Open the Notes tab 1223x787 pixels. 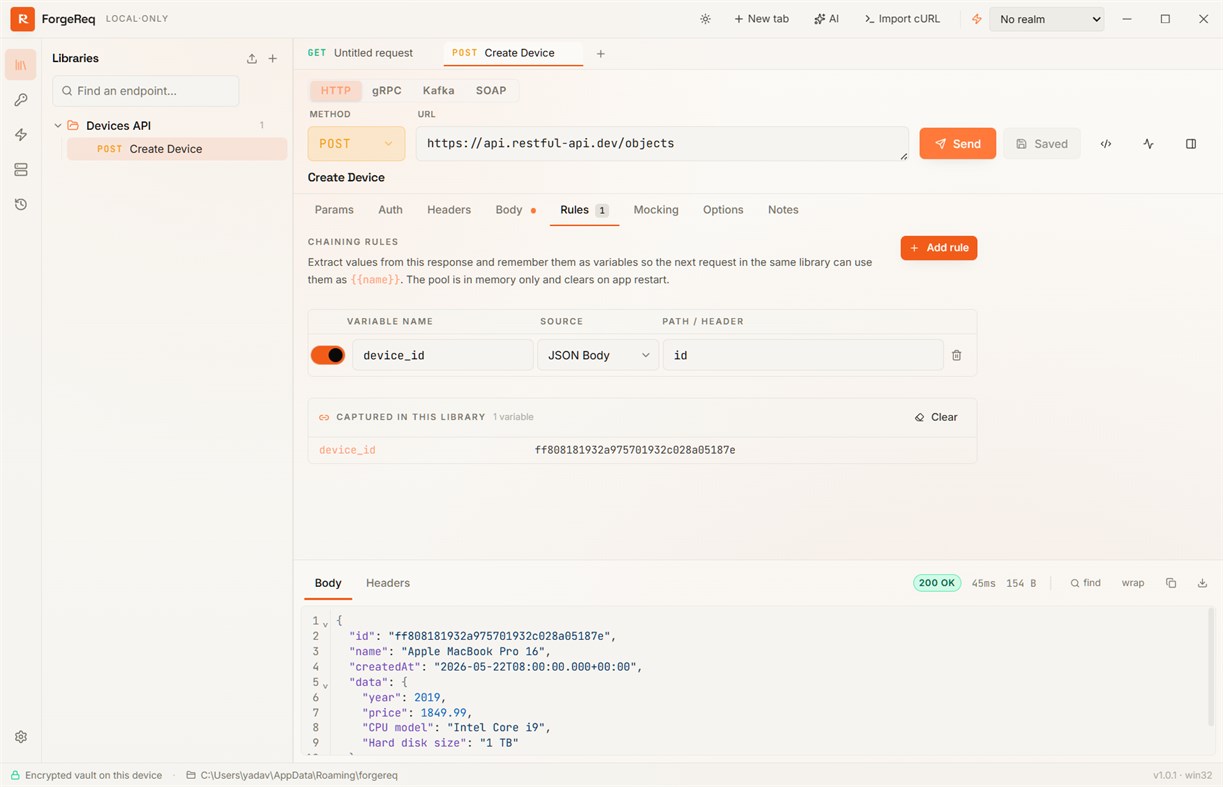(x=783, y=210)
